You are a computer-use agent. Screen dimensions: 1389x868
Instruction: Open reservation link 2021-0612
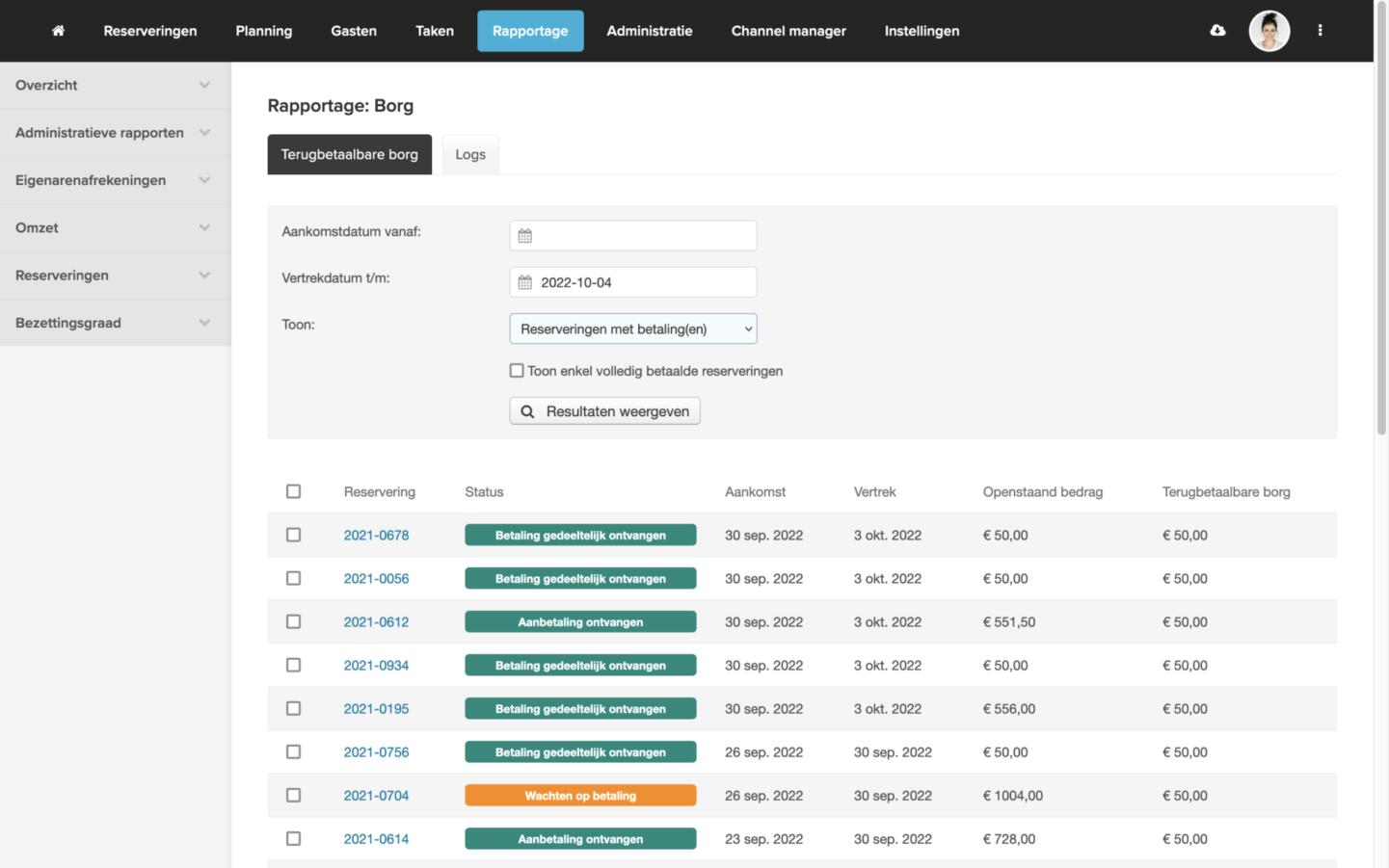pos(376,622)
